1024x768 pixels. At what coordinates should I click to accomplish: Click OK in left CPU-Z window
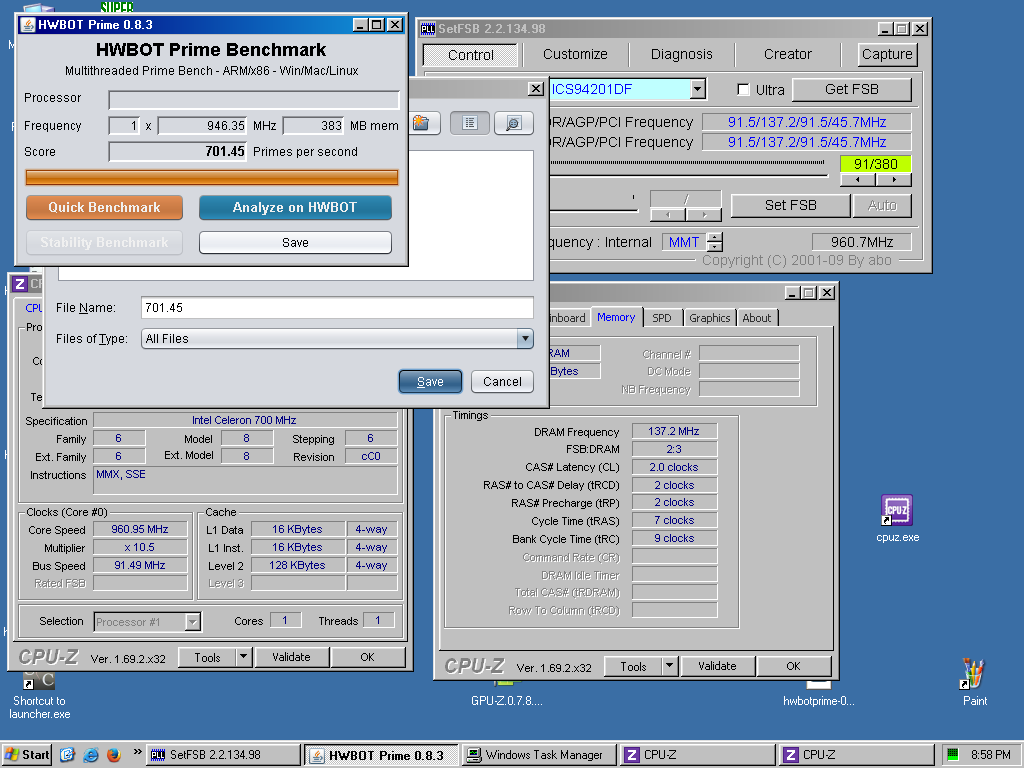368,657
